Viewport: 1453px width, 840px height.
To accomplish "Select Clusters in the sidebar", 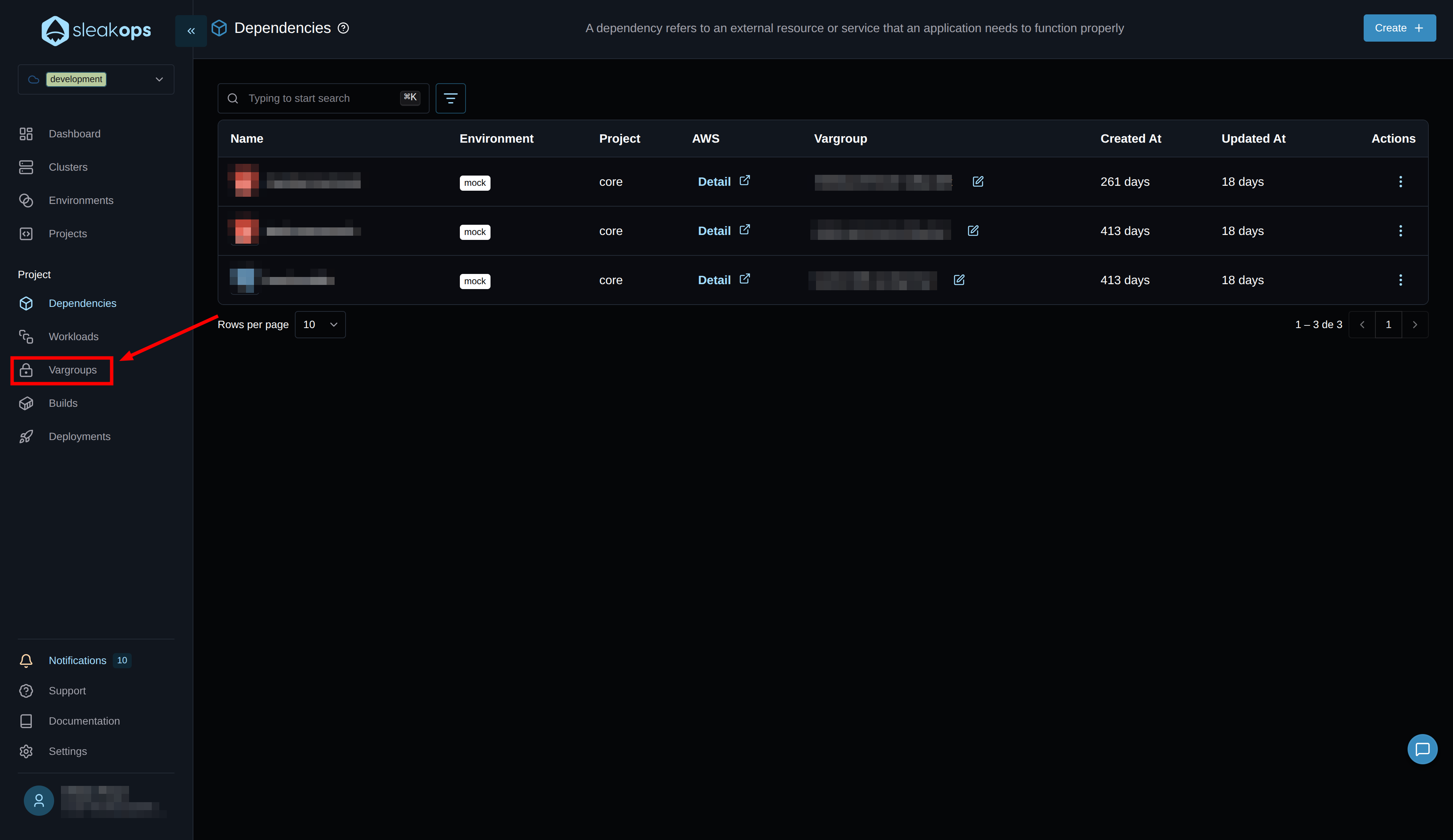I will pos(67,166).
